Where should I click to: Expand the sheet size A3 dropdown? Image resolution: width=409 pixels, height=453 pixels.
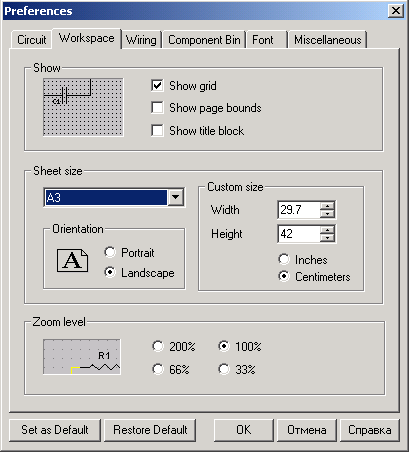176,198
